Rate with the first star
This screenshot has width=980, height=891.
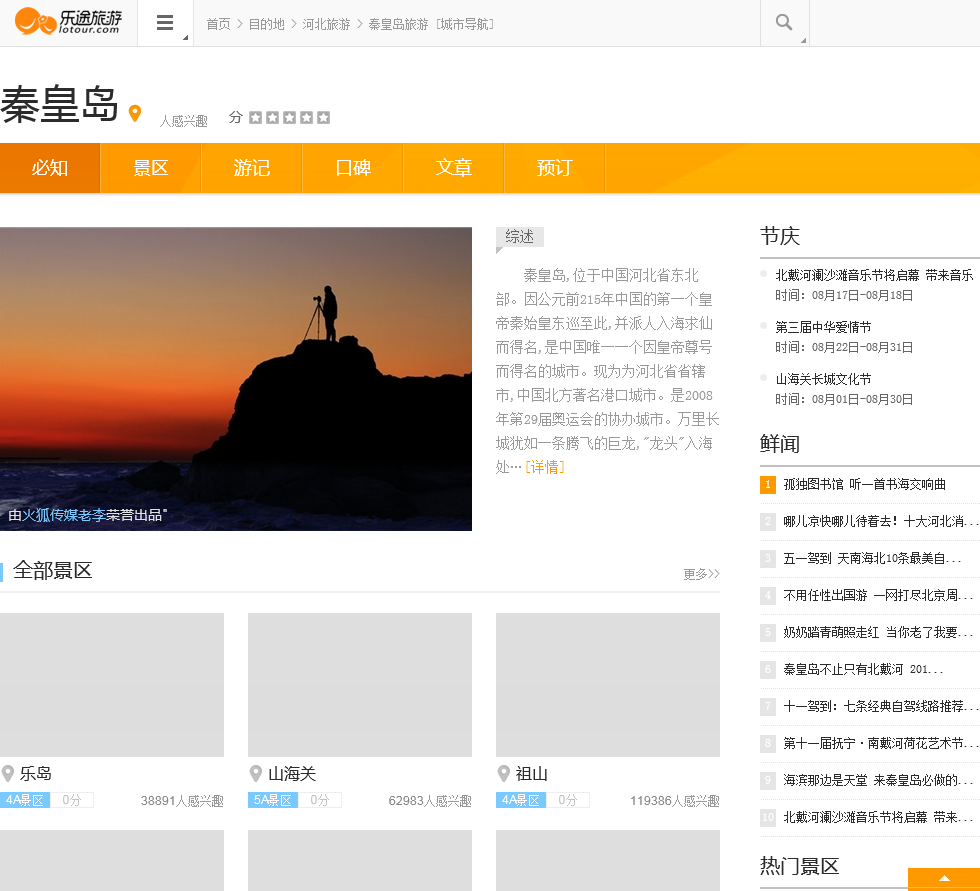pos(255,118)
